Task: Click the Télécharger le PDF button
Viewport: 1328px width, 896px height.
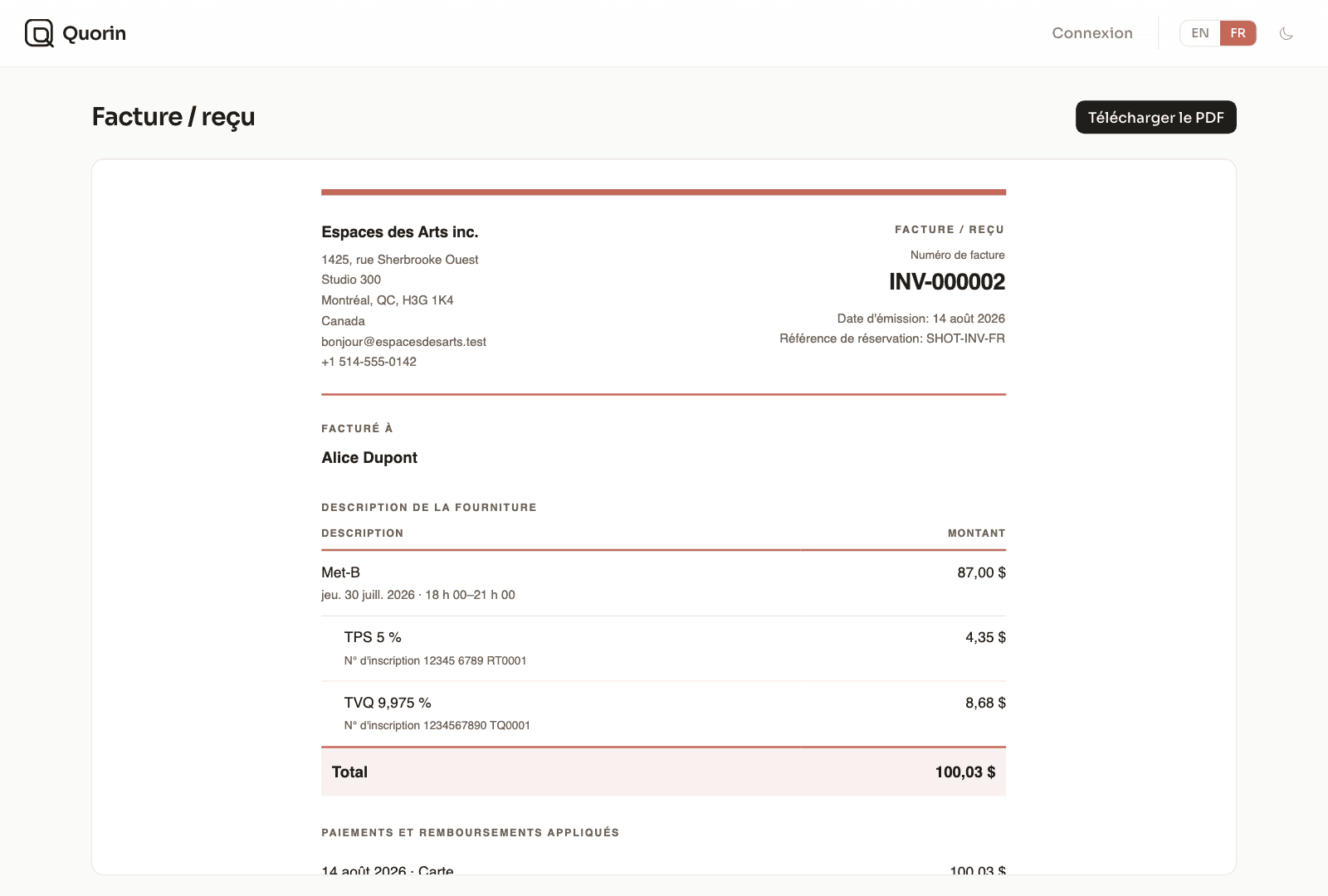Action: 1156,117
